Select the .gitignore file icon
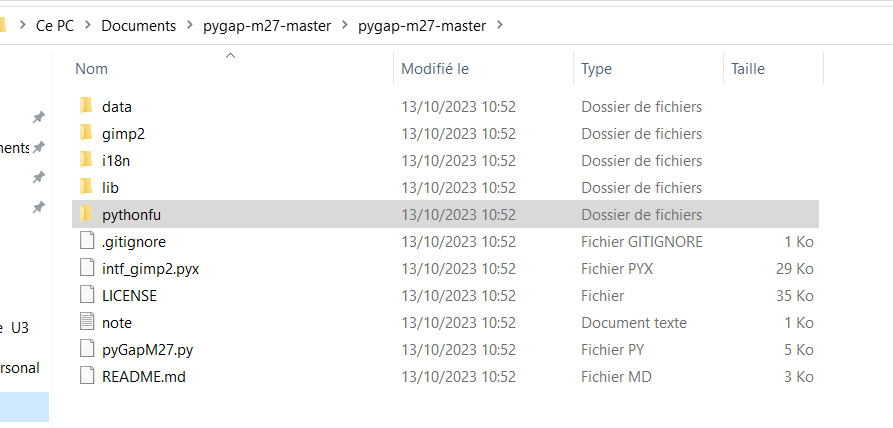The width and height of the screenshot is (893, 428). point(86,241)
